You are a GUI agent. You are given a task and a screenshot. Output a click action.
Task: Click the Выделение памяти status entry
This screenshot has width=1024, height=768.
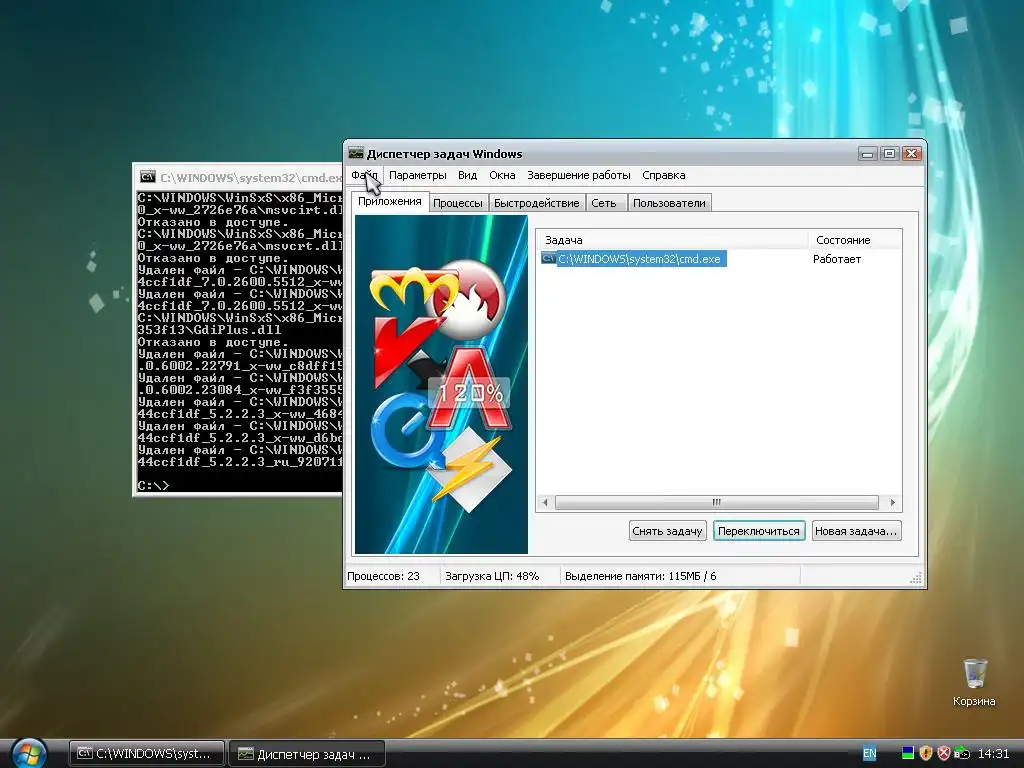(640, 576)
